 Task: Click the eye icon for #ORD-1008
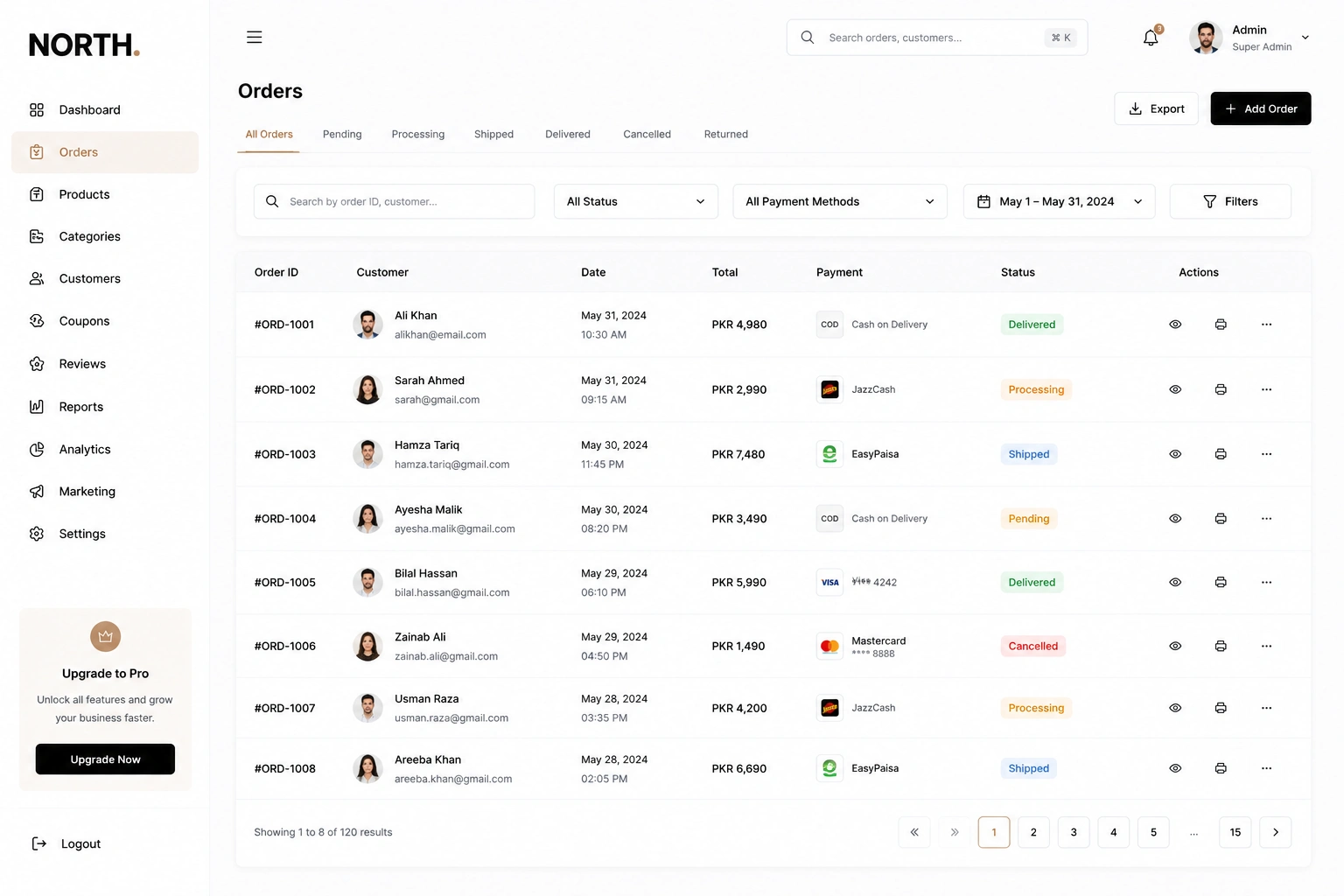[x=1175, y=768]
